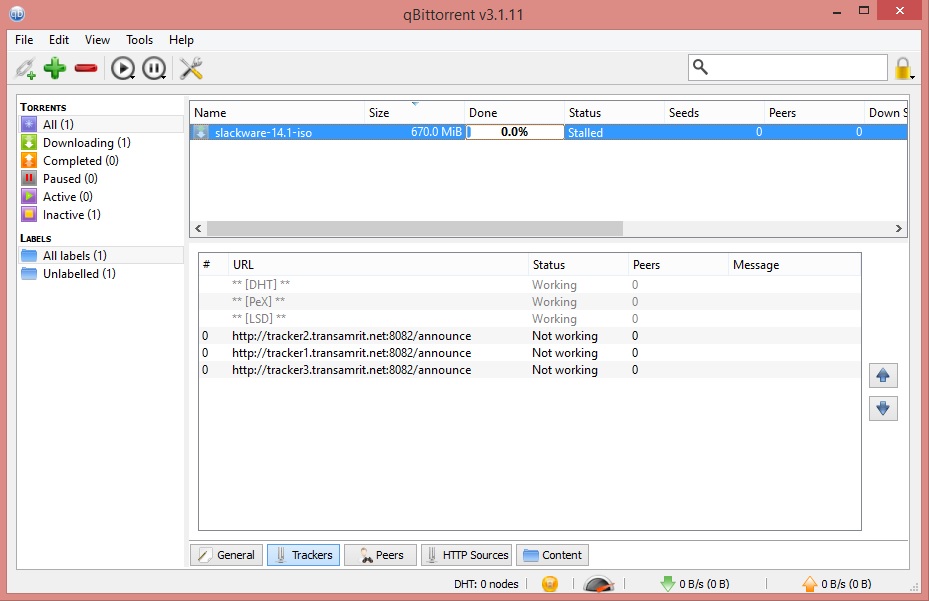Open the Tools menu
This screenshot has height=601, width=929.
point(139,40)
